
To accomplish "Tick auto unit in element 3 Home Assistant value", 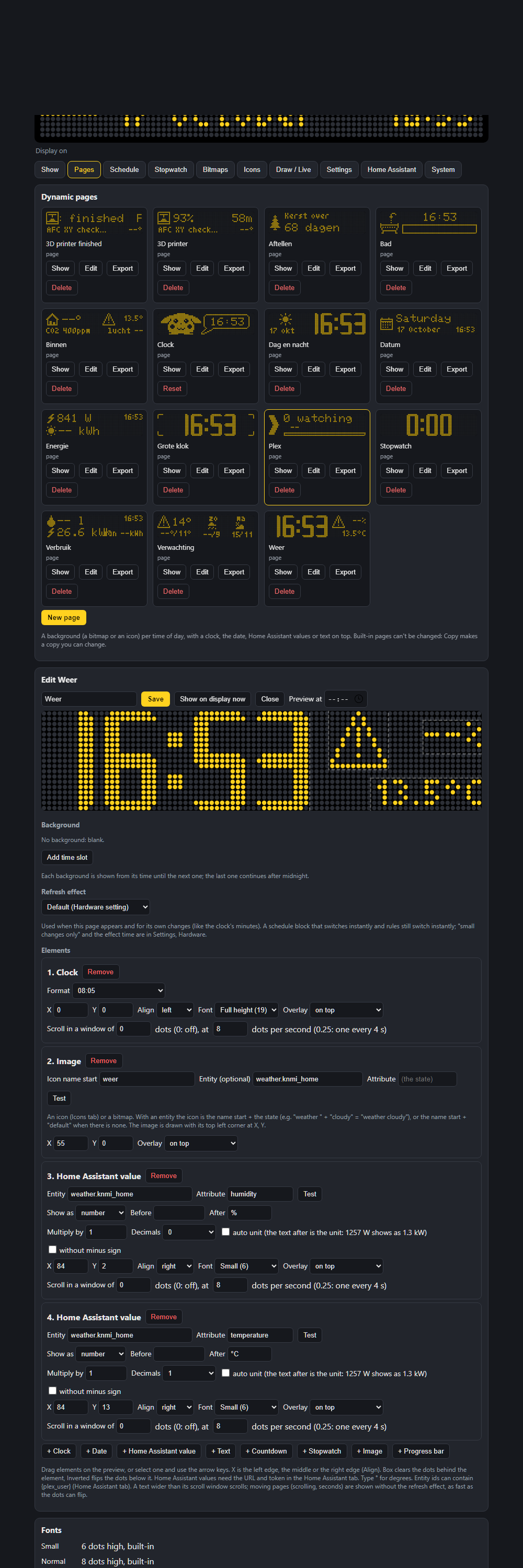I will click(x=226, y=1231).
